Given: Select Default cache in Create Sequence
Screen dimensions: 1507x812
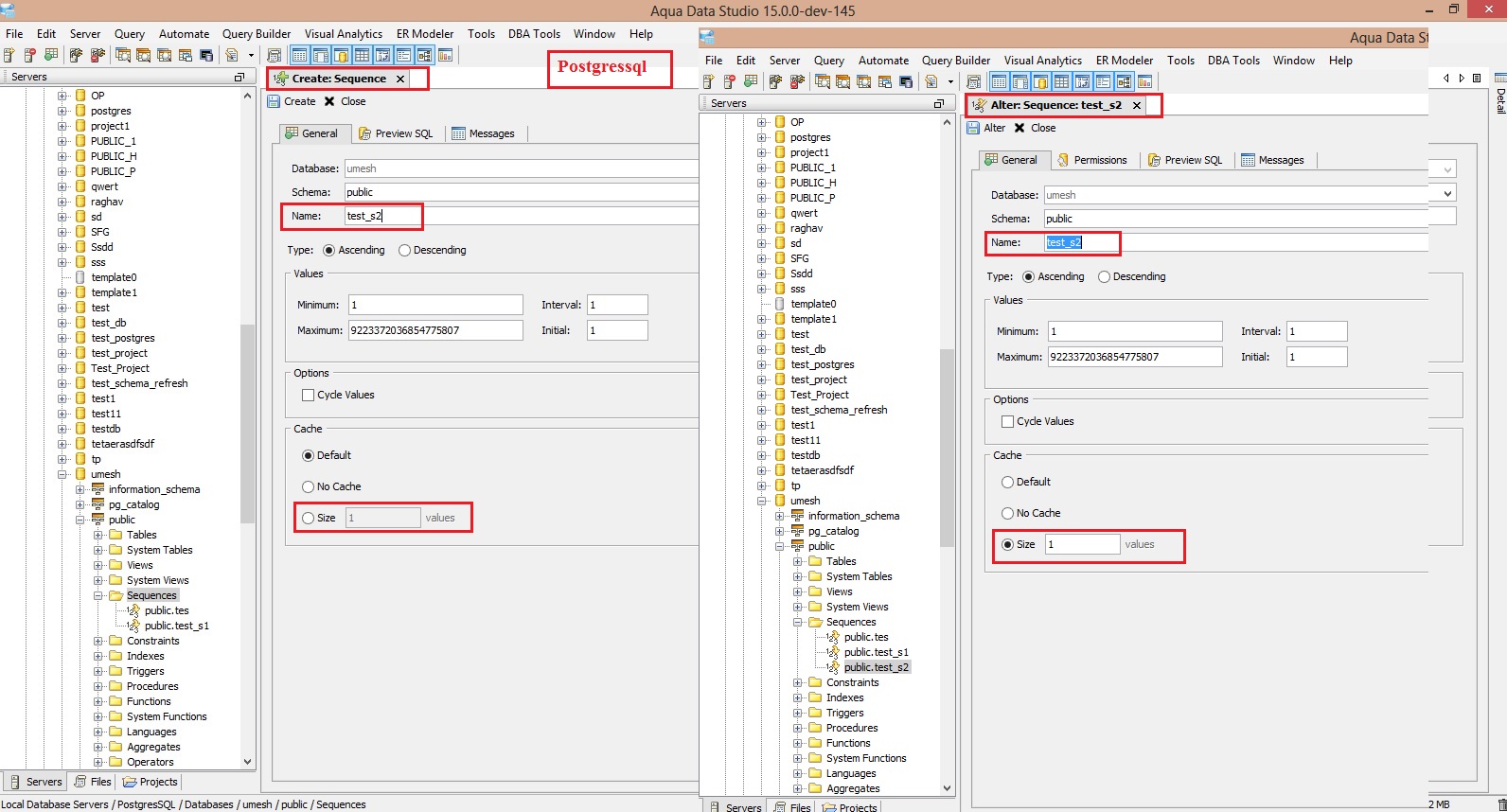Looking at the screenshot, I should [308, 455].
